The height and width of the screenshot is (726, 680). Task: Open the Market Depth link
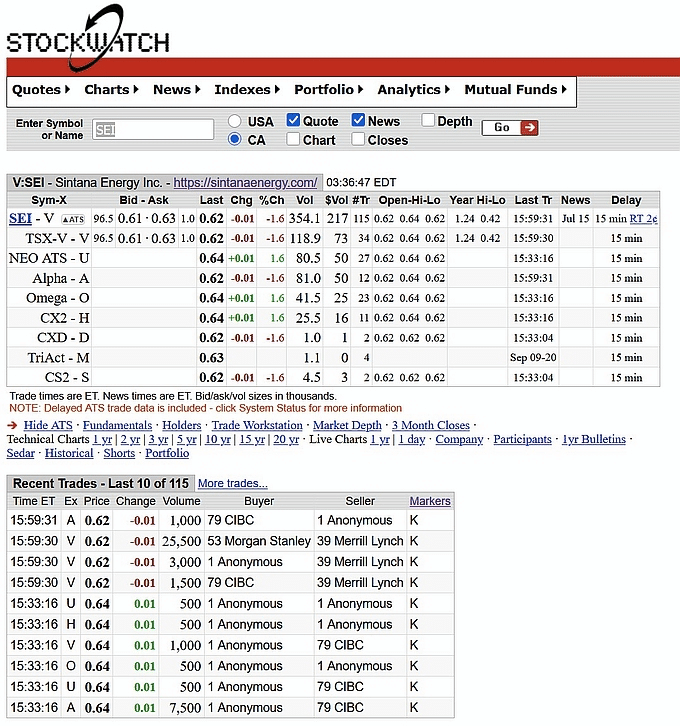coord(347,425)
